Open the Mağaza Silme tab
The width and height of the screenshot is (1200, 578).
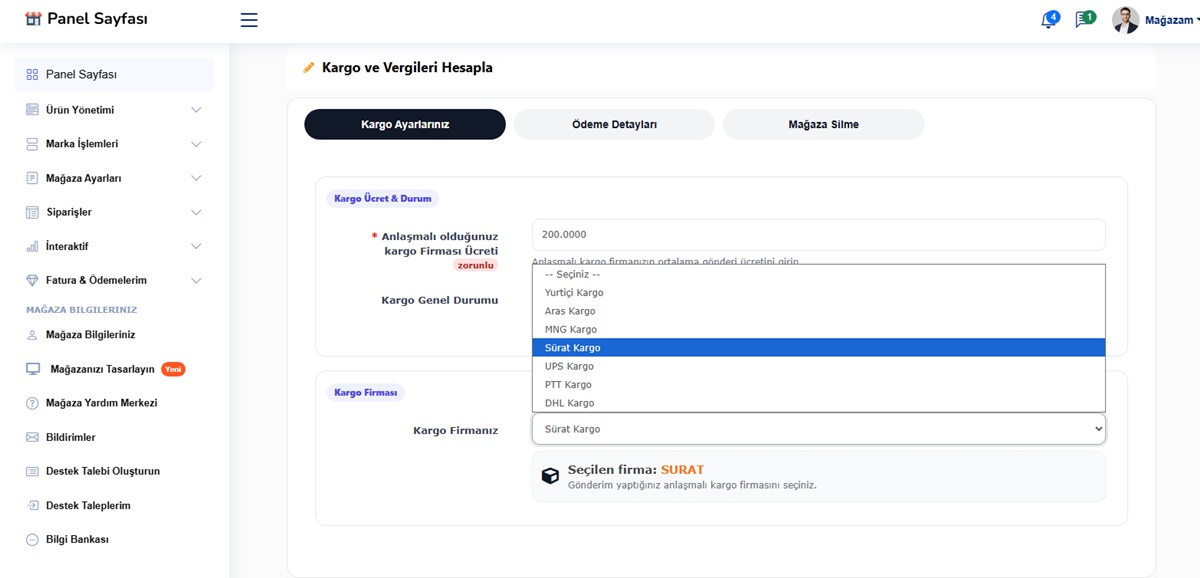tap(823, 125)
